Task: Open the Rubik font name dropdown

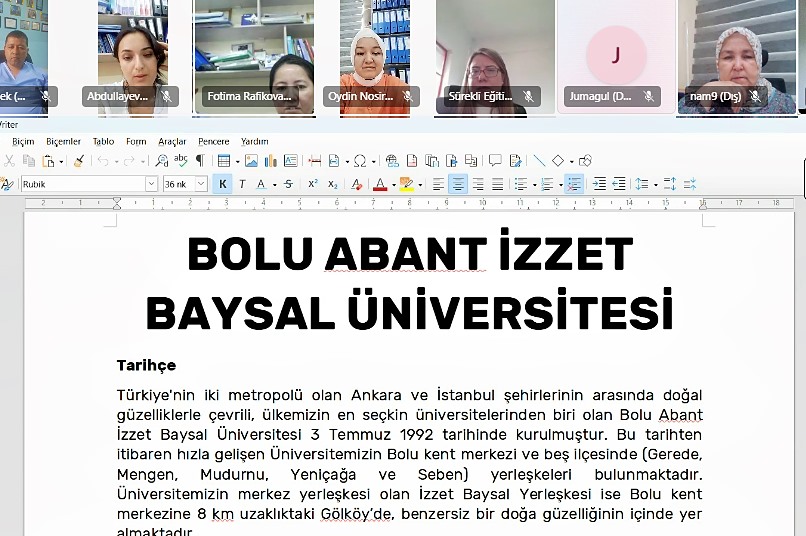Action: (151, 184)
